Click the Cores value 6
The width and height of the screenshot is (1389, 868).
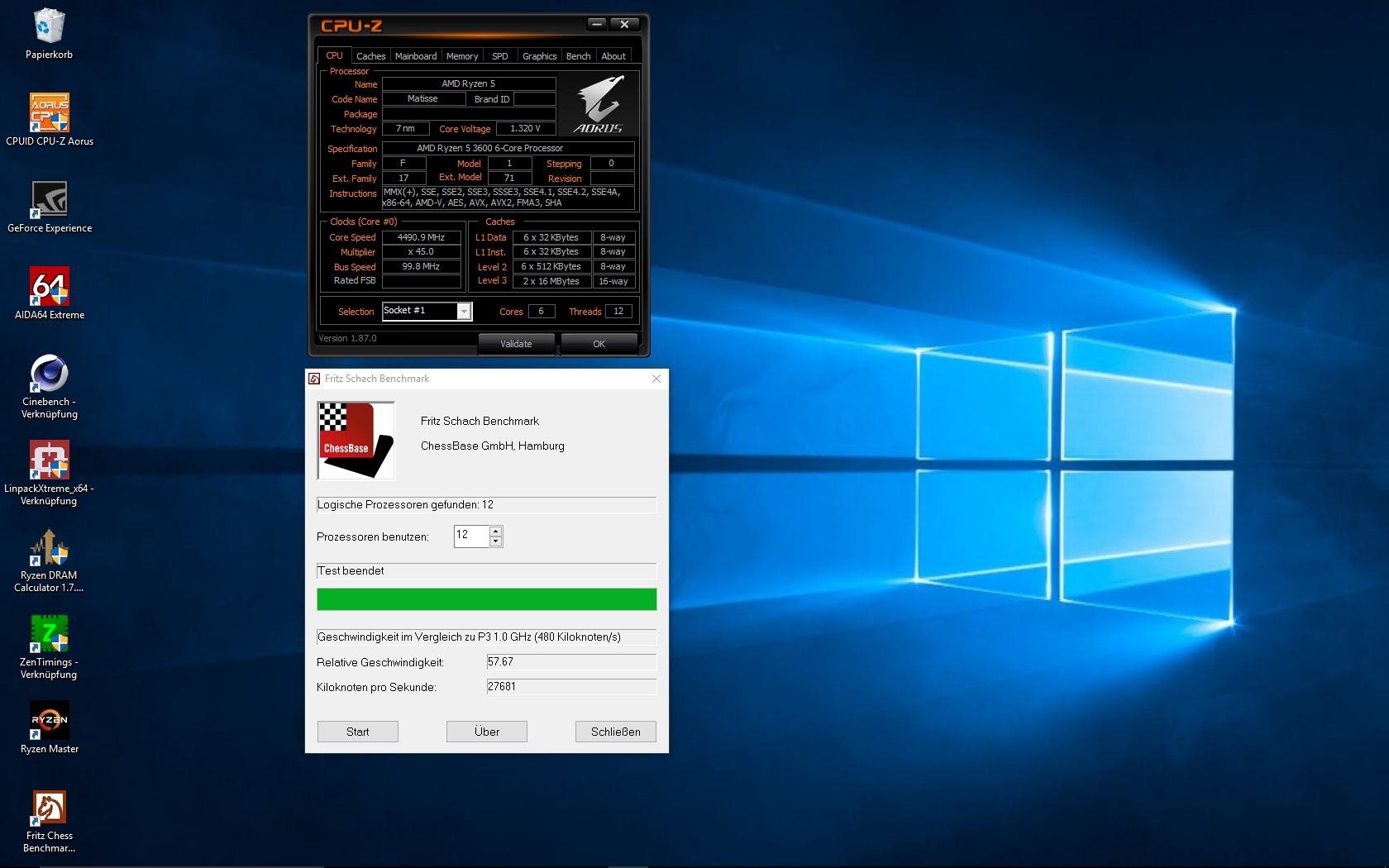[541, 311]
